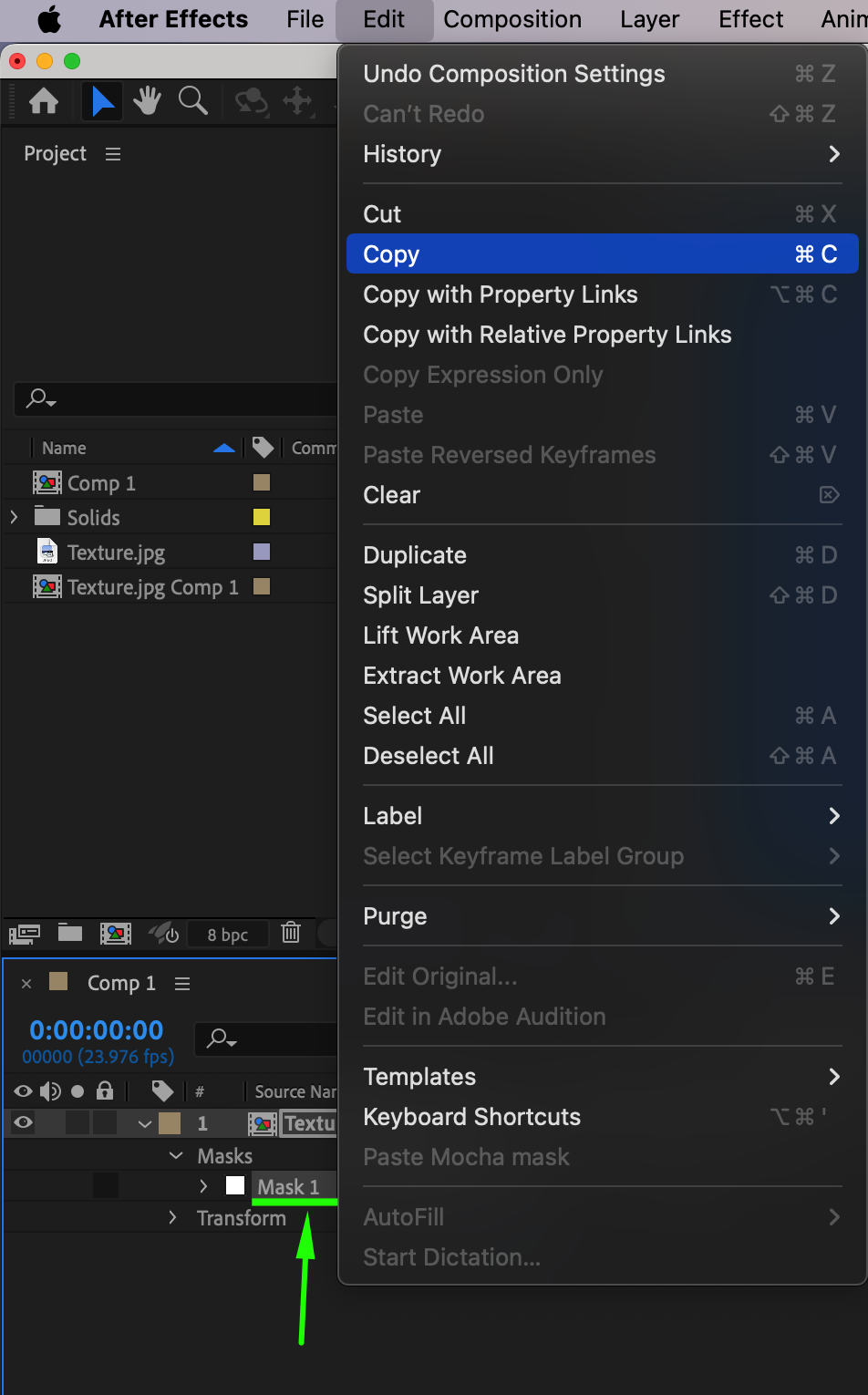Click the Mask 1 color swatch
Screen dimensions: 868x1395
(x=235, y=1186)
